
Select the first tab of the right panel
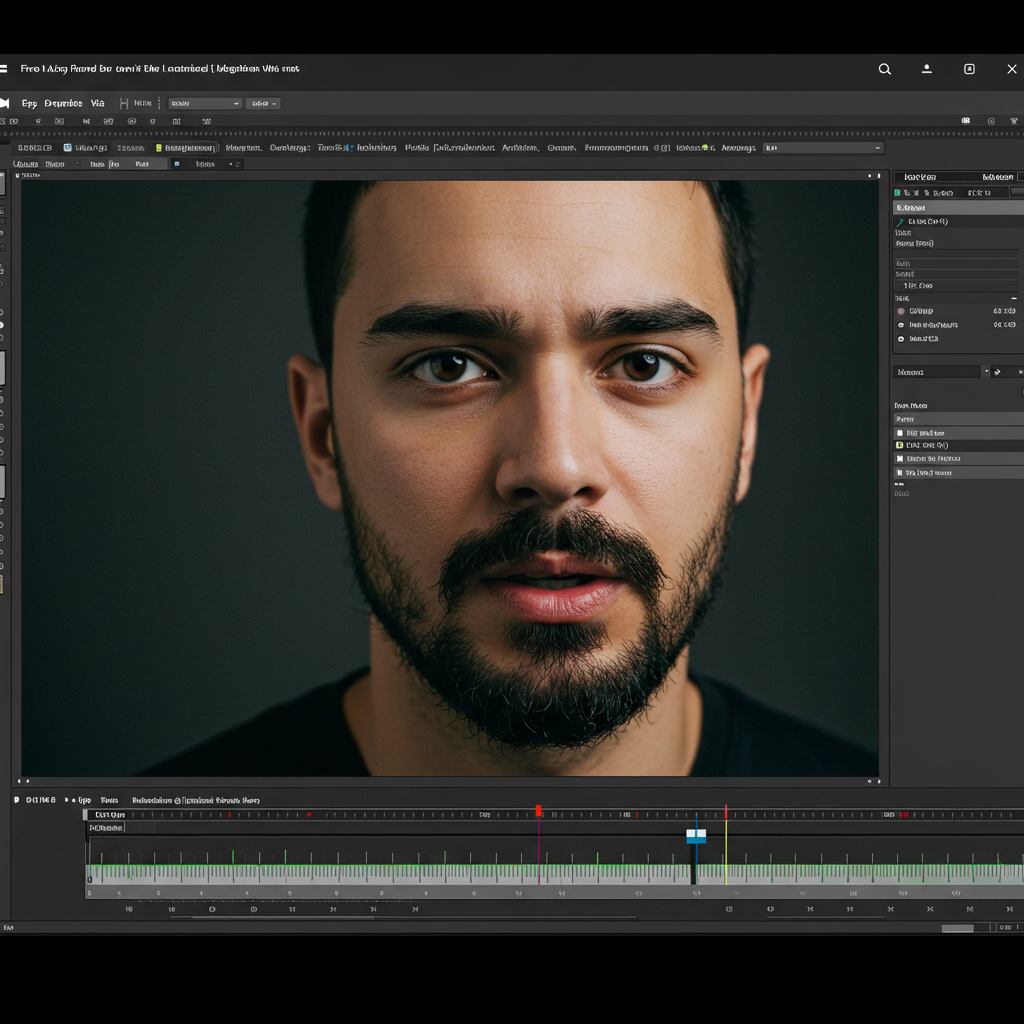click(x=919, y=177)
